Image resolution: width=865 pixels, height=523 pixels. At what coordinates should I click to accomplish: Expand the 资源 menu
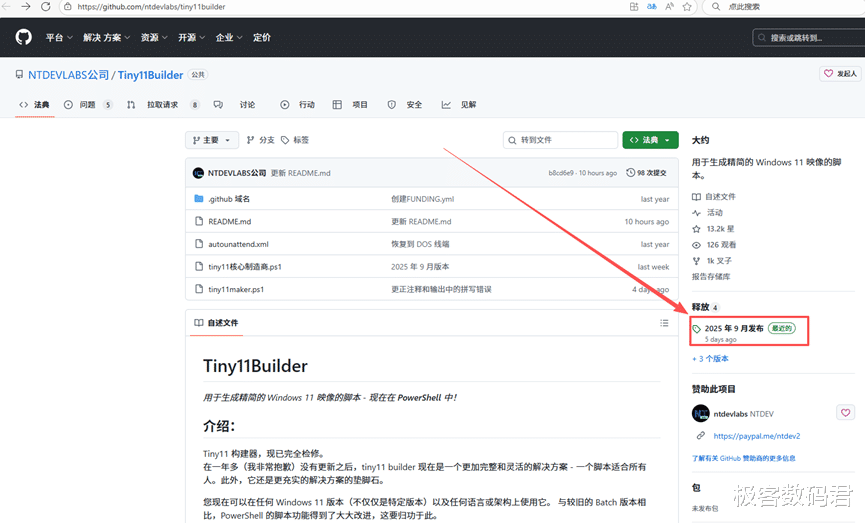click(154, 38)
